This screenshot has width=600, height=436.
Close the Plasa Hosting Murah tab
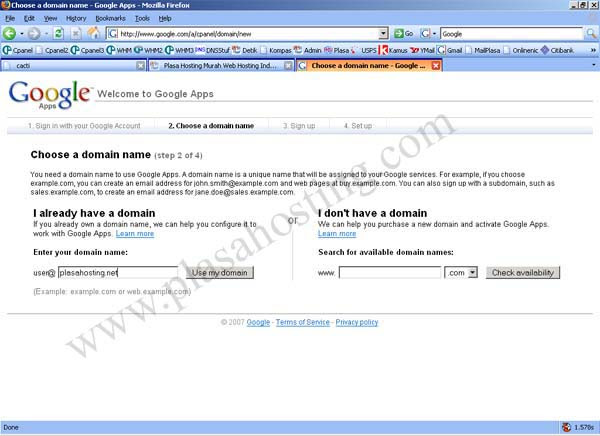pos(288,66)
